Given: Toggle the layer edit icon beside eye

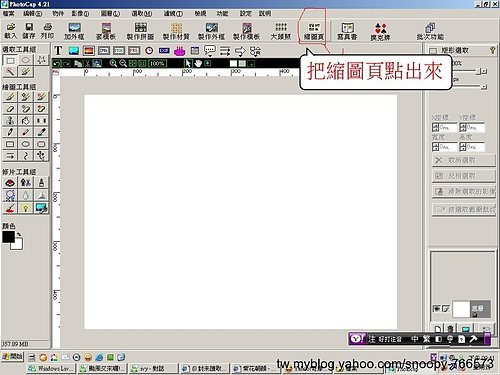Looking at the screenshot, I should click(x=446, y=309).
